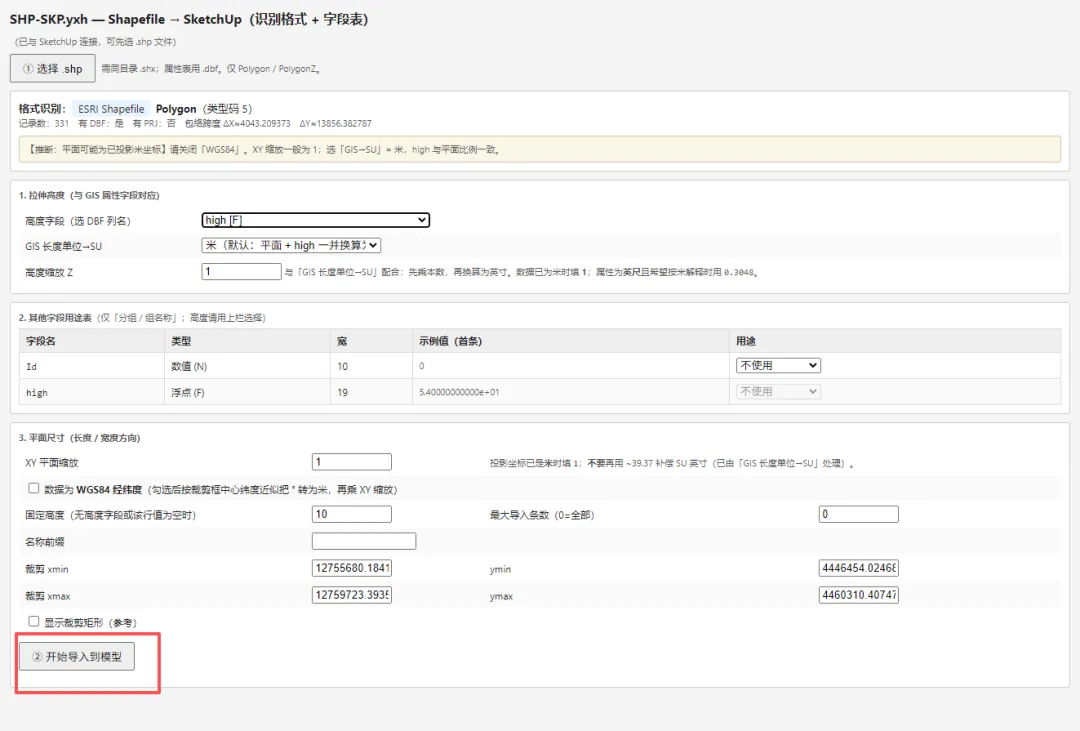
Task: Select the 裁剪 xmin value field
Action: click(x=352, y=568)
